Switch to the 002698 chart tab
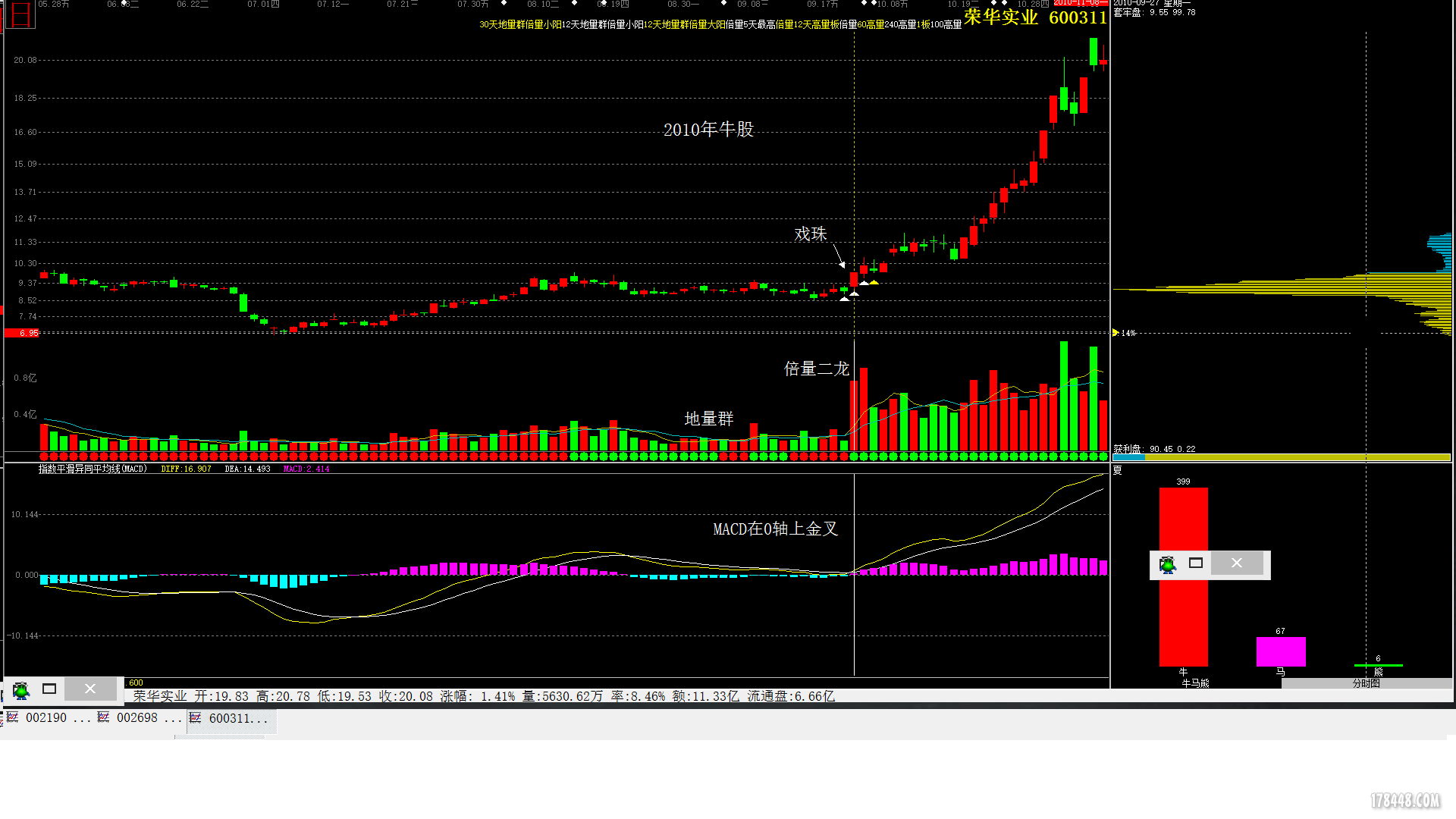Viewport: 1456px width, 819px height. [x=140, y=718]
